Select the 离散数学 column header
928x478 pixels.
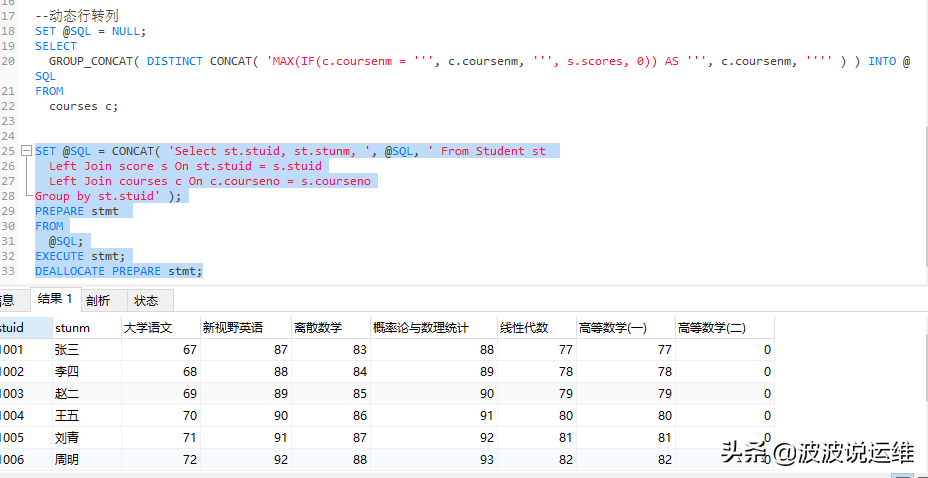coord(331,328)
